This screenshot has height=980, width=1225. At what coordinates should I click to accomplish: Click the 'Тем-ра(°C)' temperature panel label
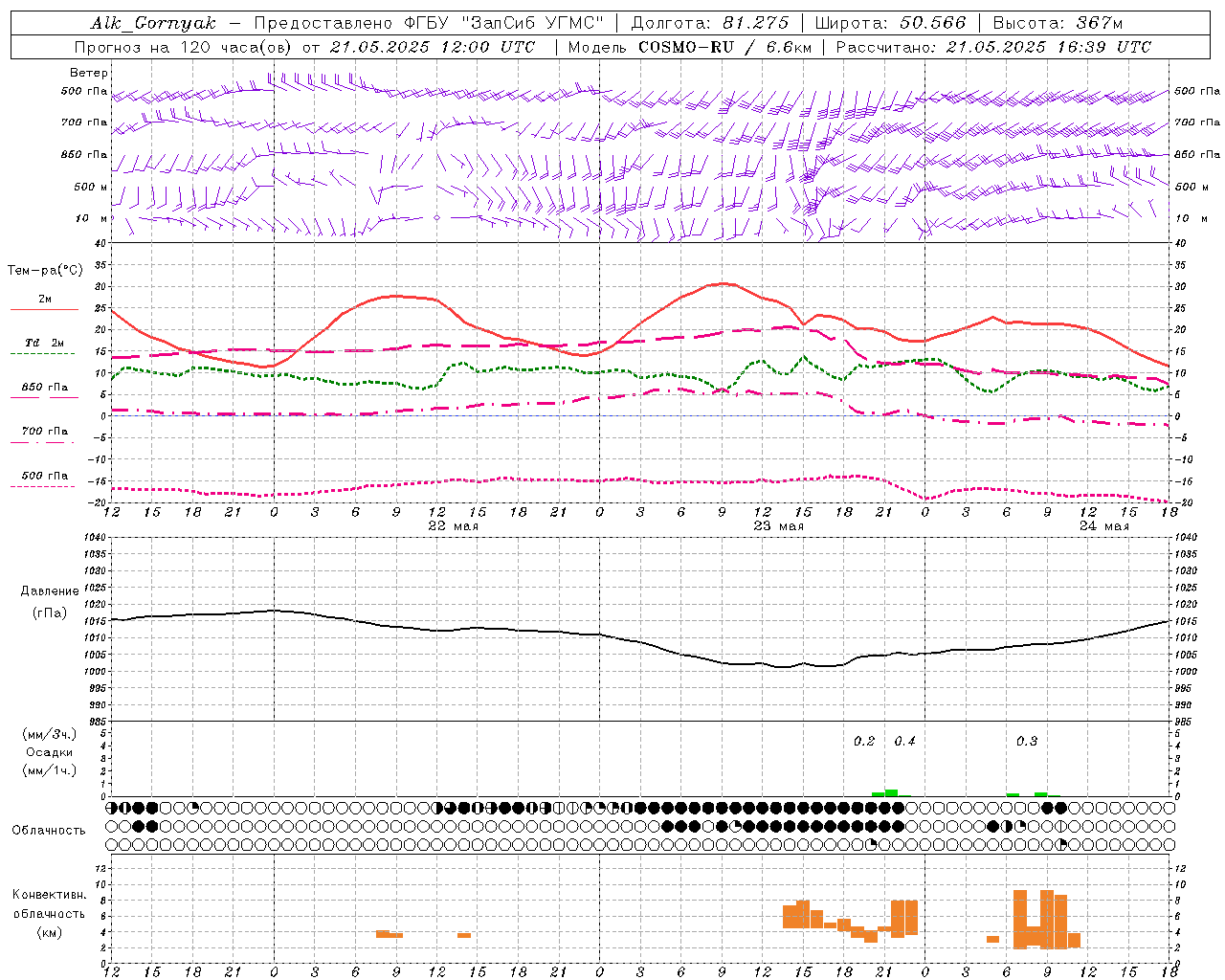click(x=45, y=271)
